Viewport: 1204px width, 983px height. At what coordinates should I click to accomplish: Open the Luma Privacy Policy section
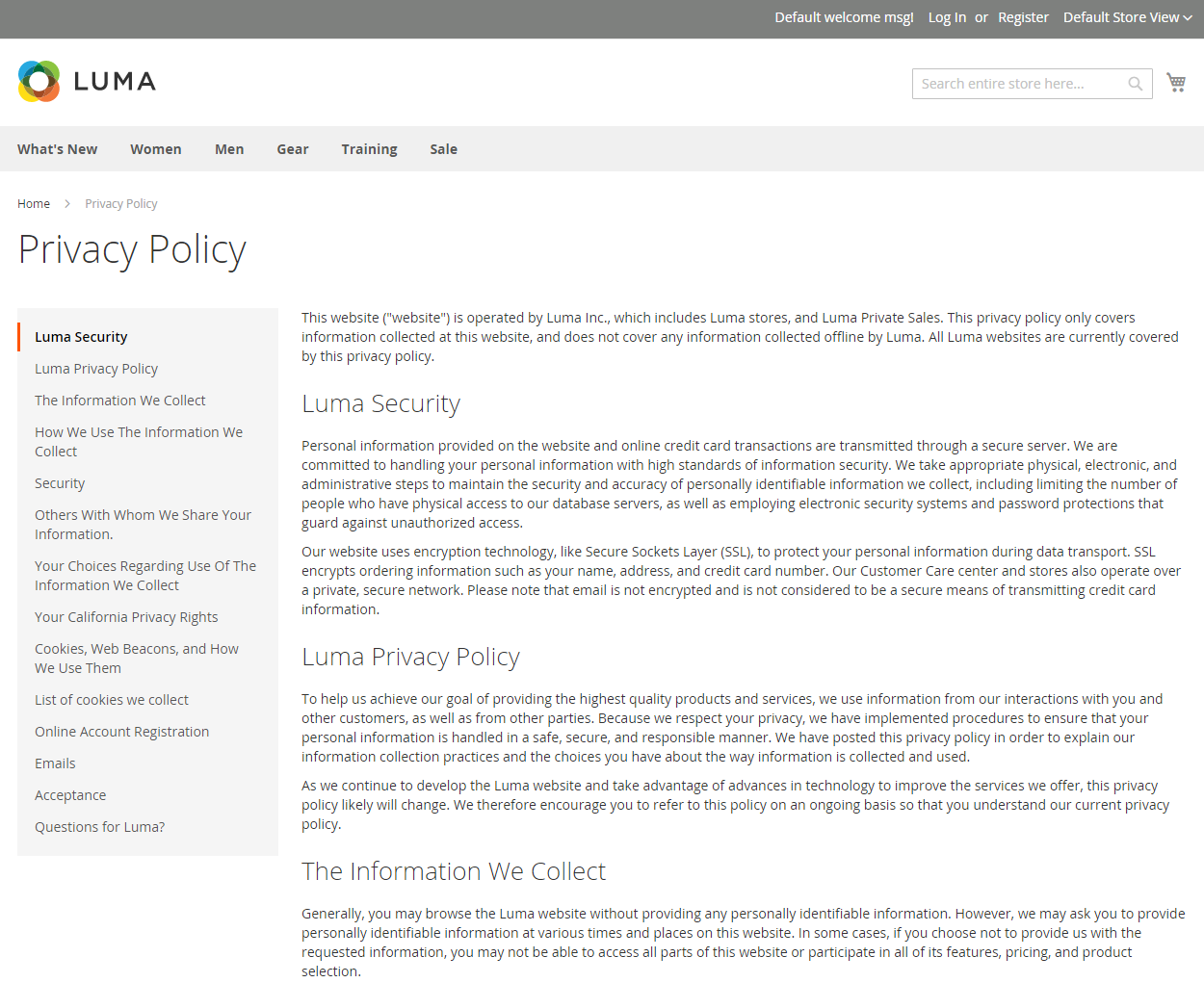tap(96, 368)
